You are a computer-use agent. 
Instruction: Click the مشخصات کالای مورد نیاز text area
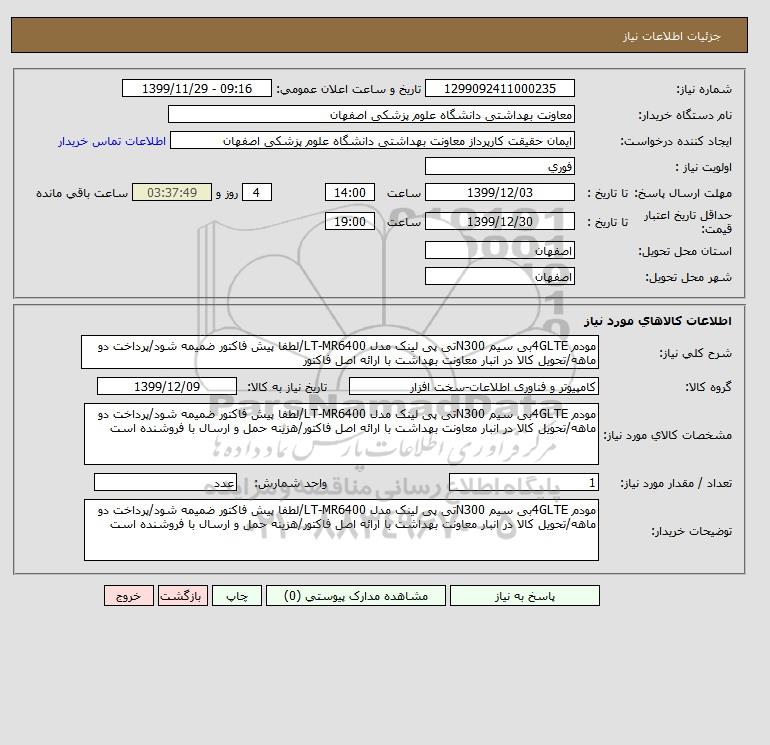(341, 434)
